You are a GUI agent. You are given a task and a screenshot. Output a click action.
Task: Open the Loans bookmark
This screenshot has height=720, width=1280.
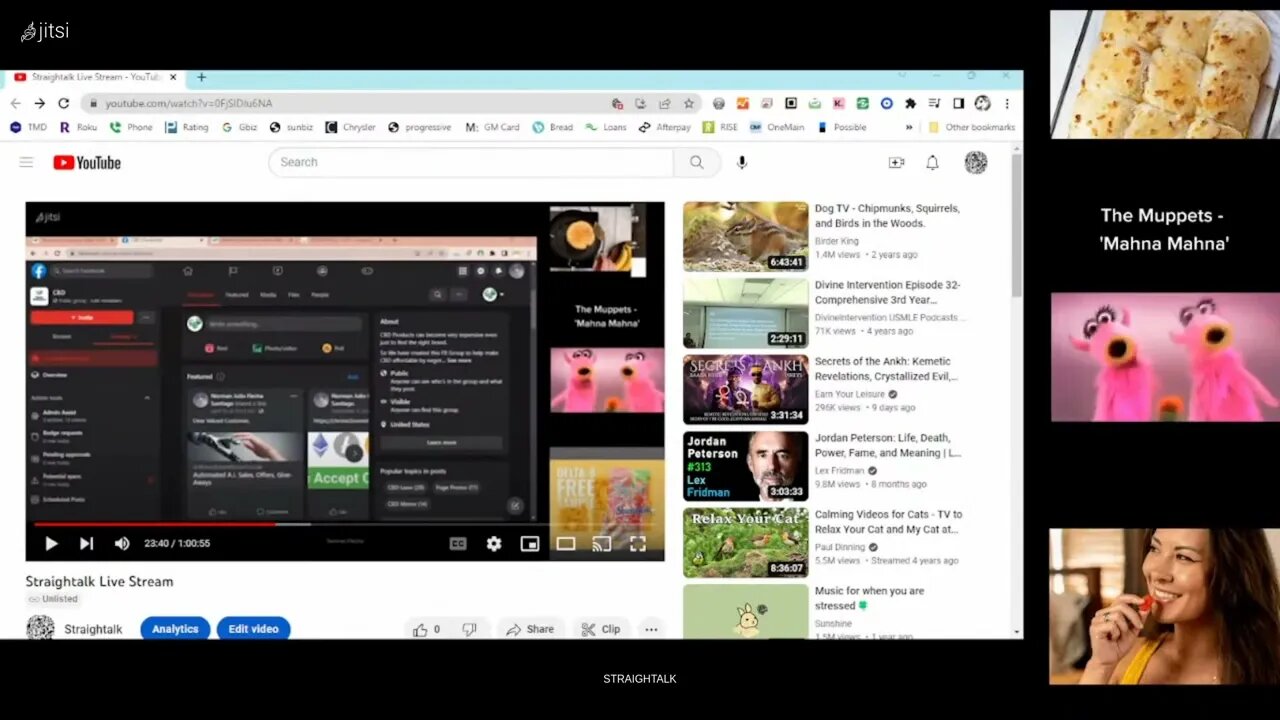tap(606, 127)
